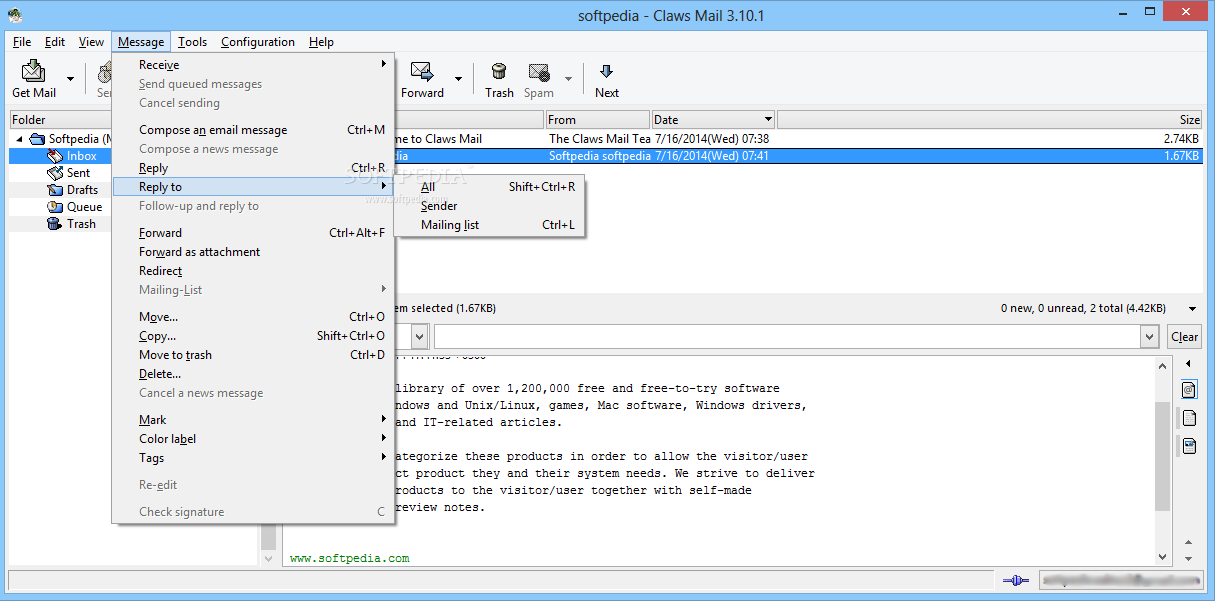
Task: Expand the Color label submenu
Action: pos(253,439)
